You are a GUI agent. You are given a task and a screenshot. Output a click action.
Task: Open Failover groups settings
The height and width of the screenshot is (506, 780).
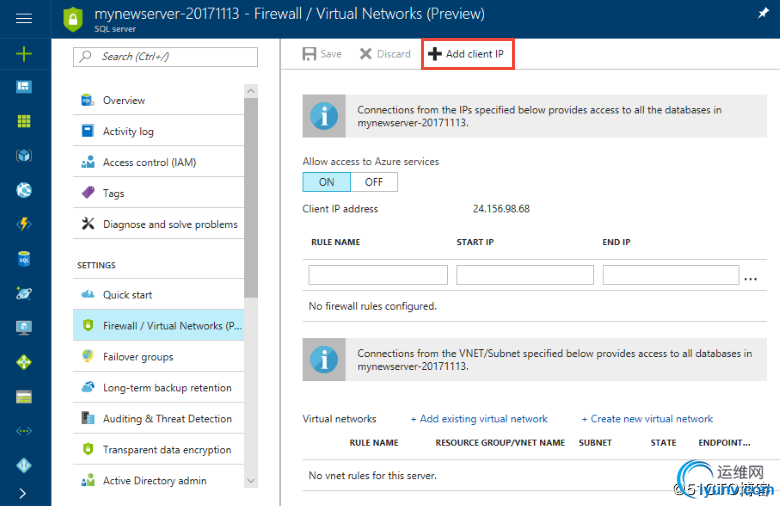point(158,357)
